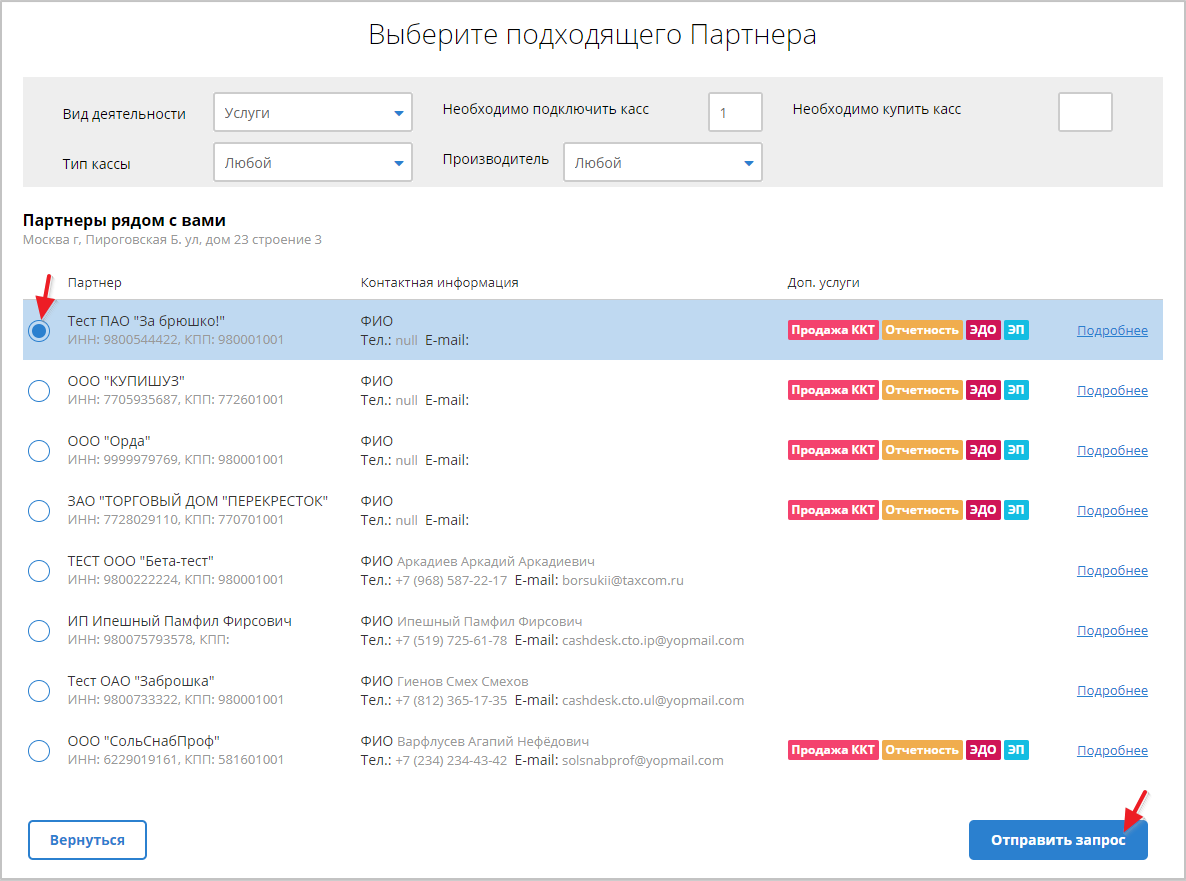Click 'Продажа ККТ' badge for ООО "СольСнабПроф"
1186x881 pixels.
tap(833, 750)
